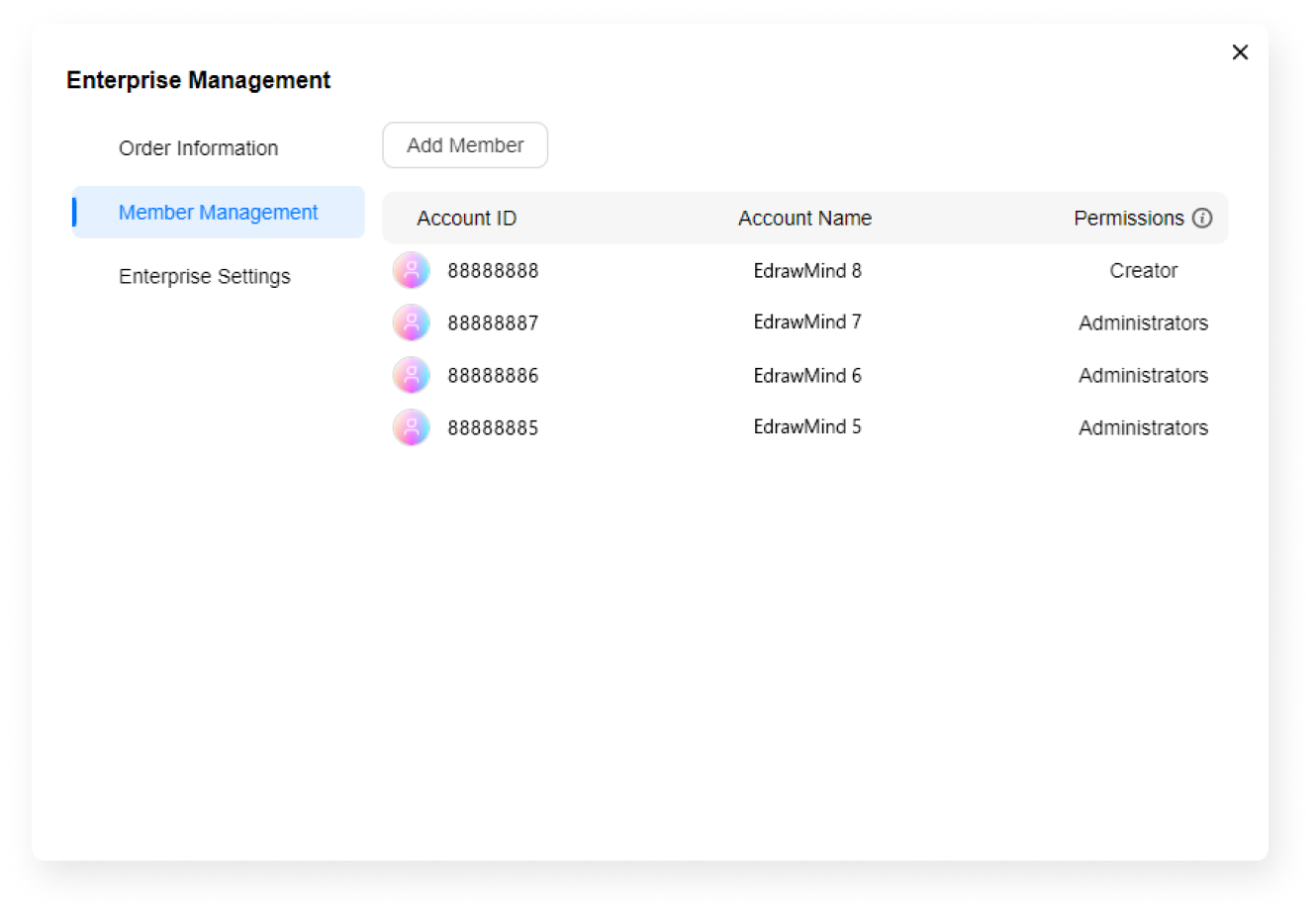Viewport: 1316px width, 916px height.
Task: Select account ID 88888886
Action: point(493,376)
